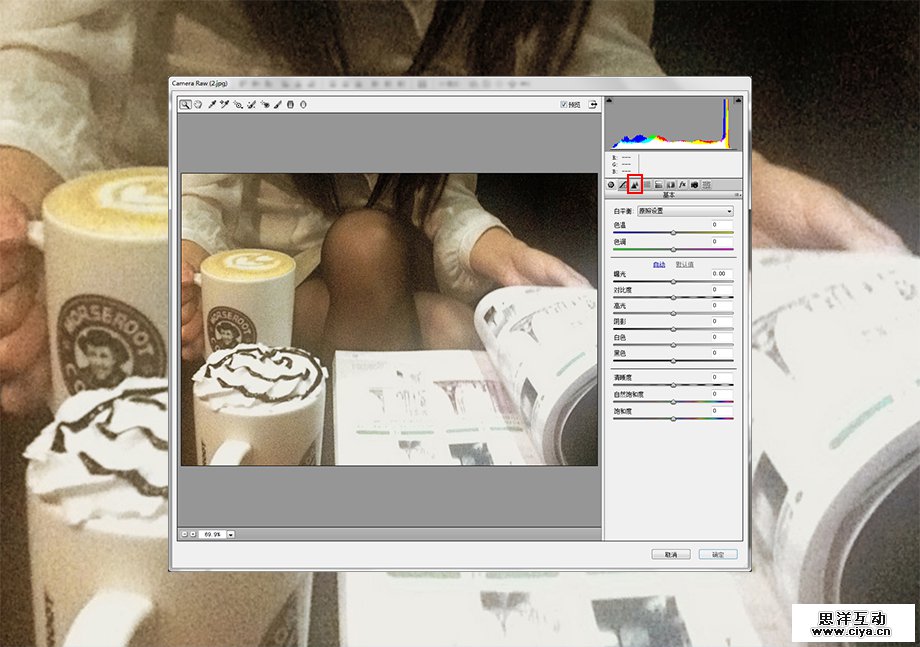Click the 自动 auto adjustment link

(659, 264)
